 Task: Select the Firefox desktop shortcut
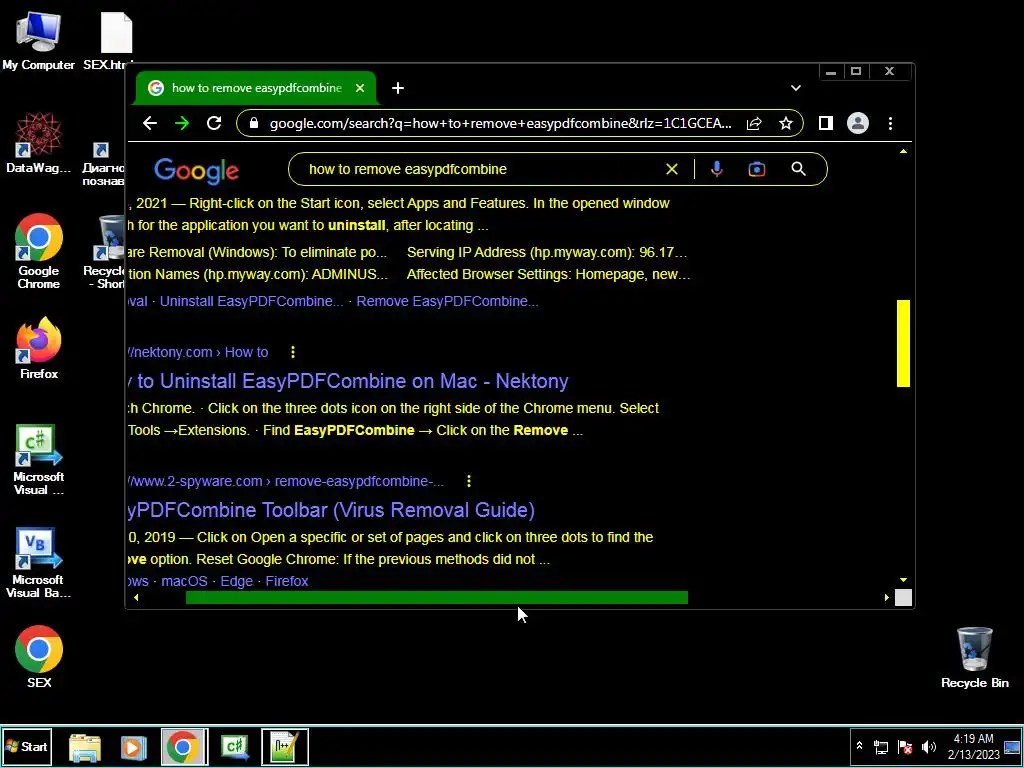click(x=39, y=348)
